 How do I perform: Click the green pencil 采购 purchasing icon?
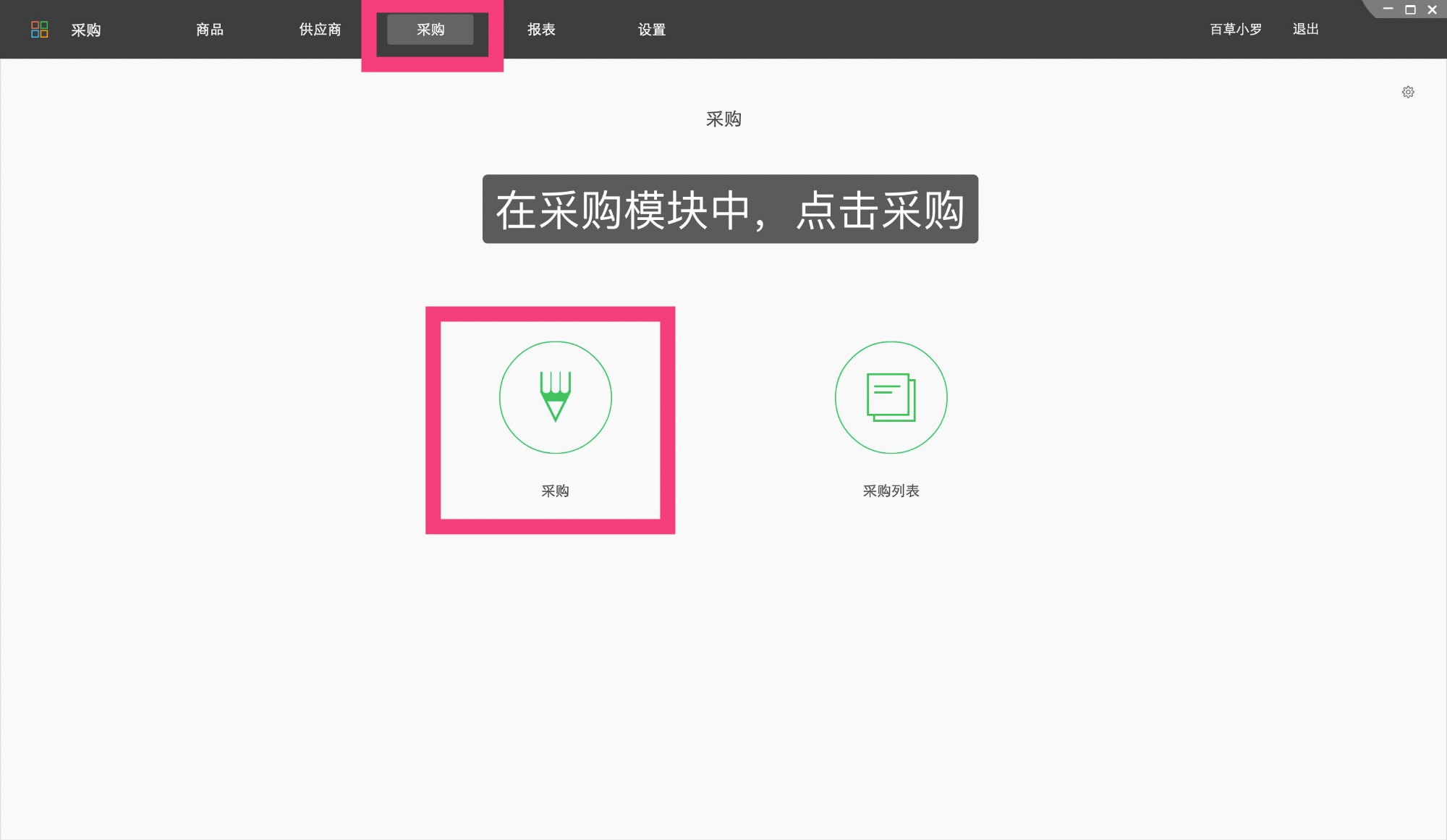(556, 397)
